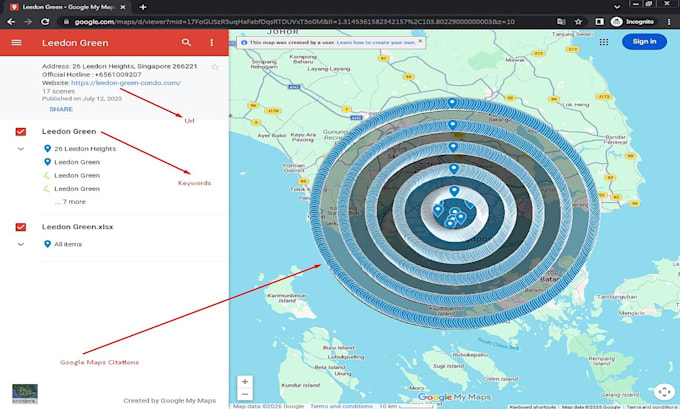View the site lock icon in address bar
This screenshot has width=680, height=409.
pyautogui.click(x=66, y=22)
